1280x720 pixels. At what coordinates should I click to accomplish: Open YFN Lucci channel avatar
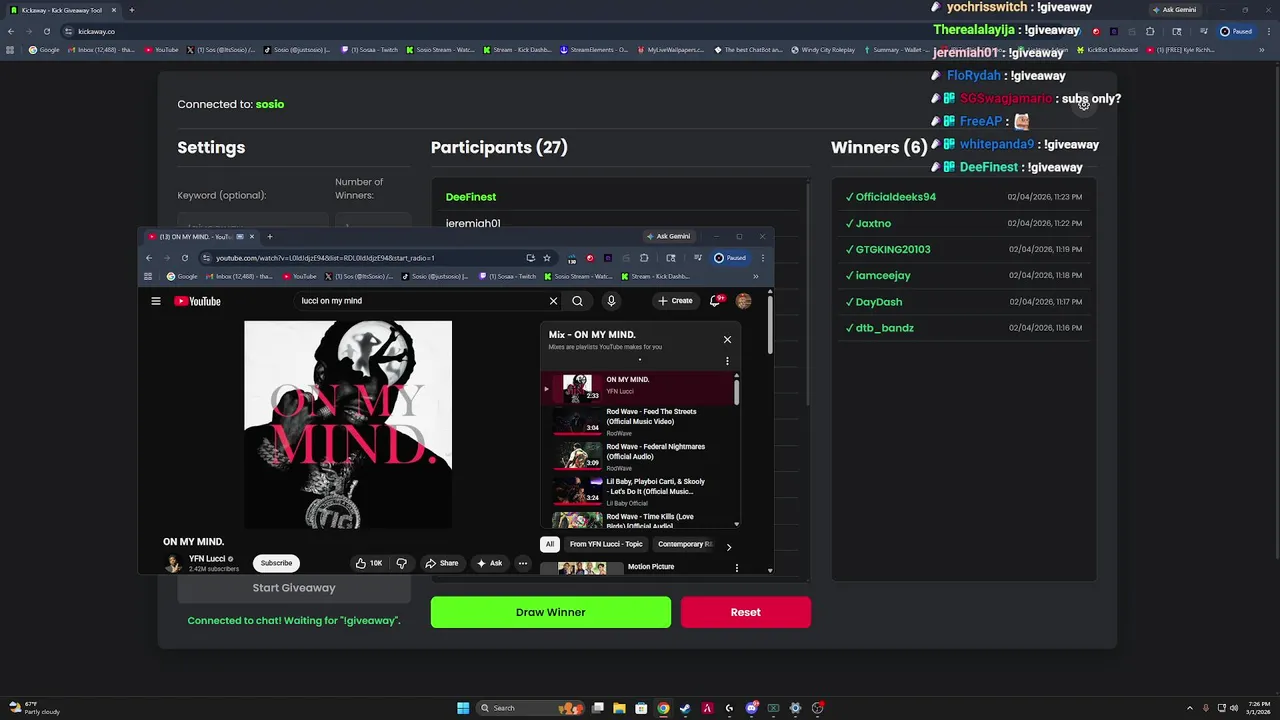173,563
